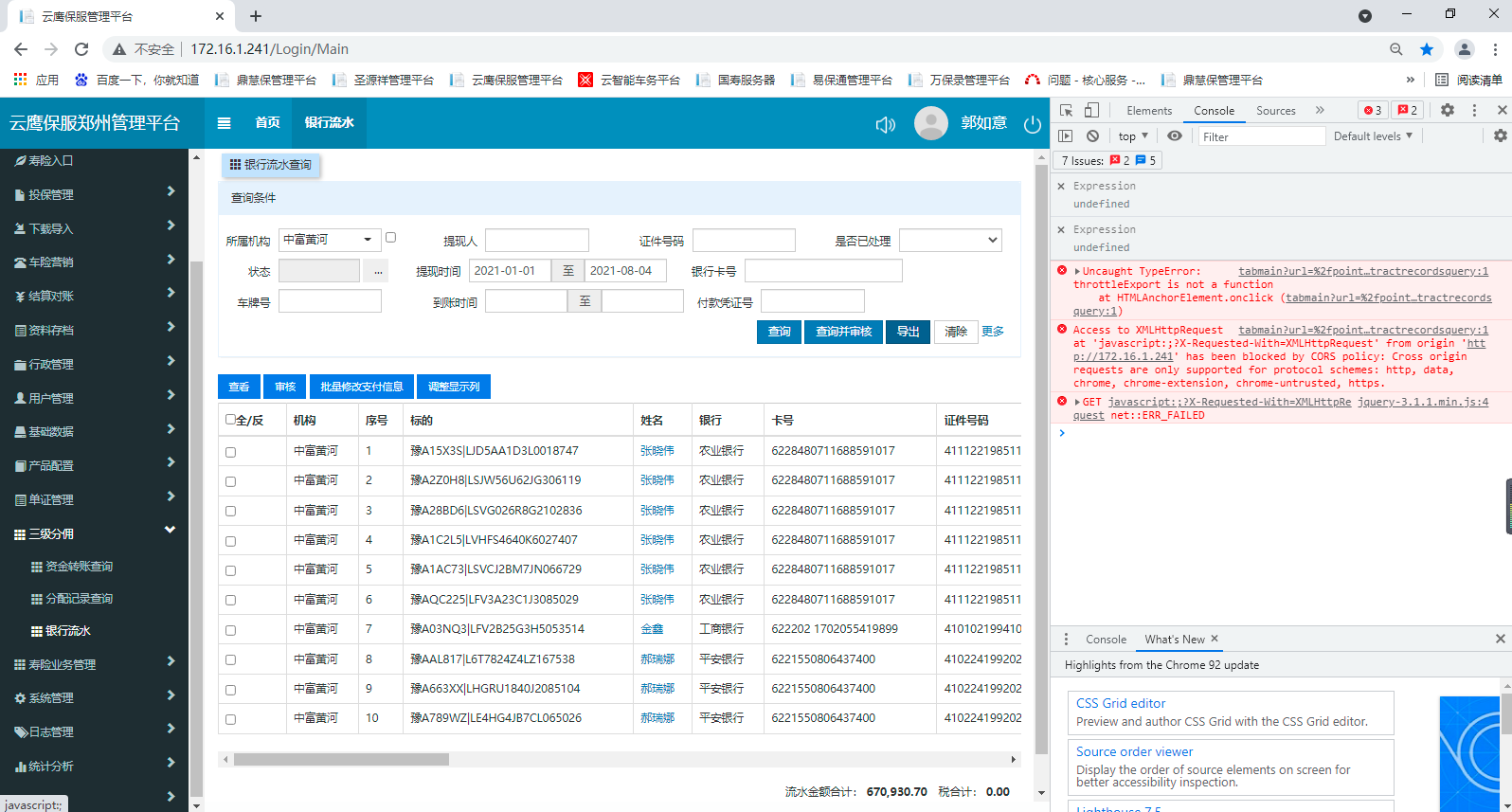Screen dimensions: 1512x812
Task: Expand the 投保管理 sidebar menu
Action: tap(94, 194)
